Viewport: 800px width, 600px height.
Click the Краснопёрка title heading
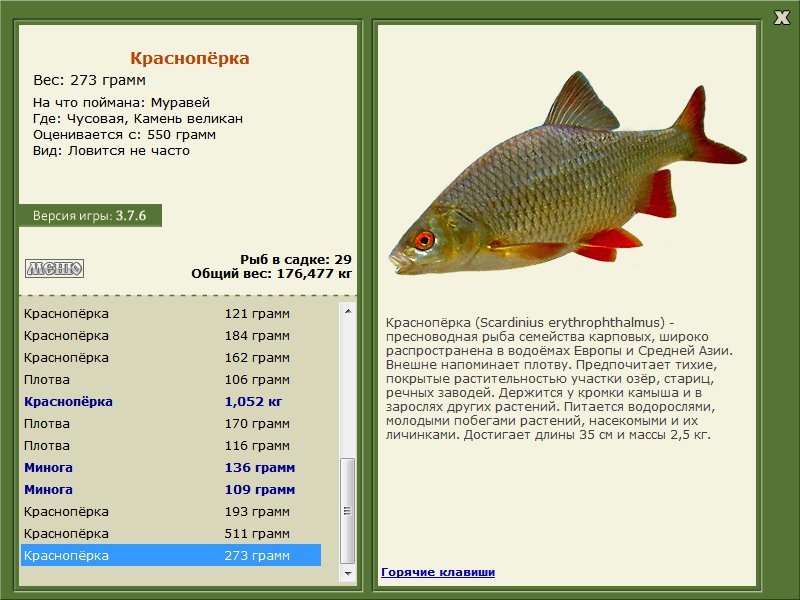tap(190, 58)
